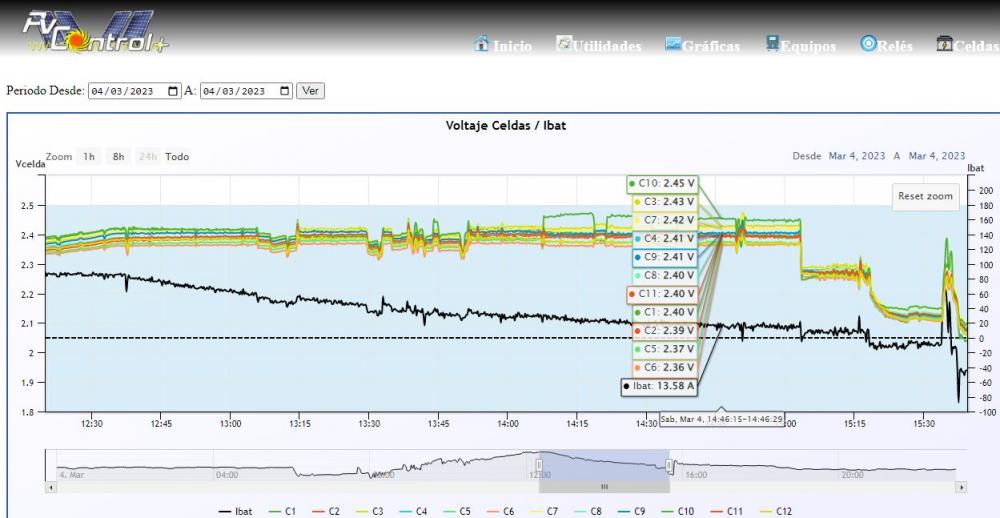Click the Voltaje Celdas / Ibat chart title
This screenshot has height=518, width=1000.
click(506, 125)
